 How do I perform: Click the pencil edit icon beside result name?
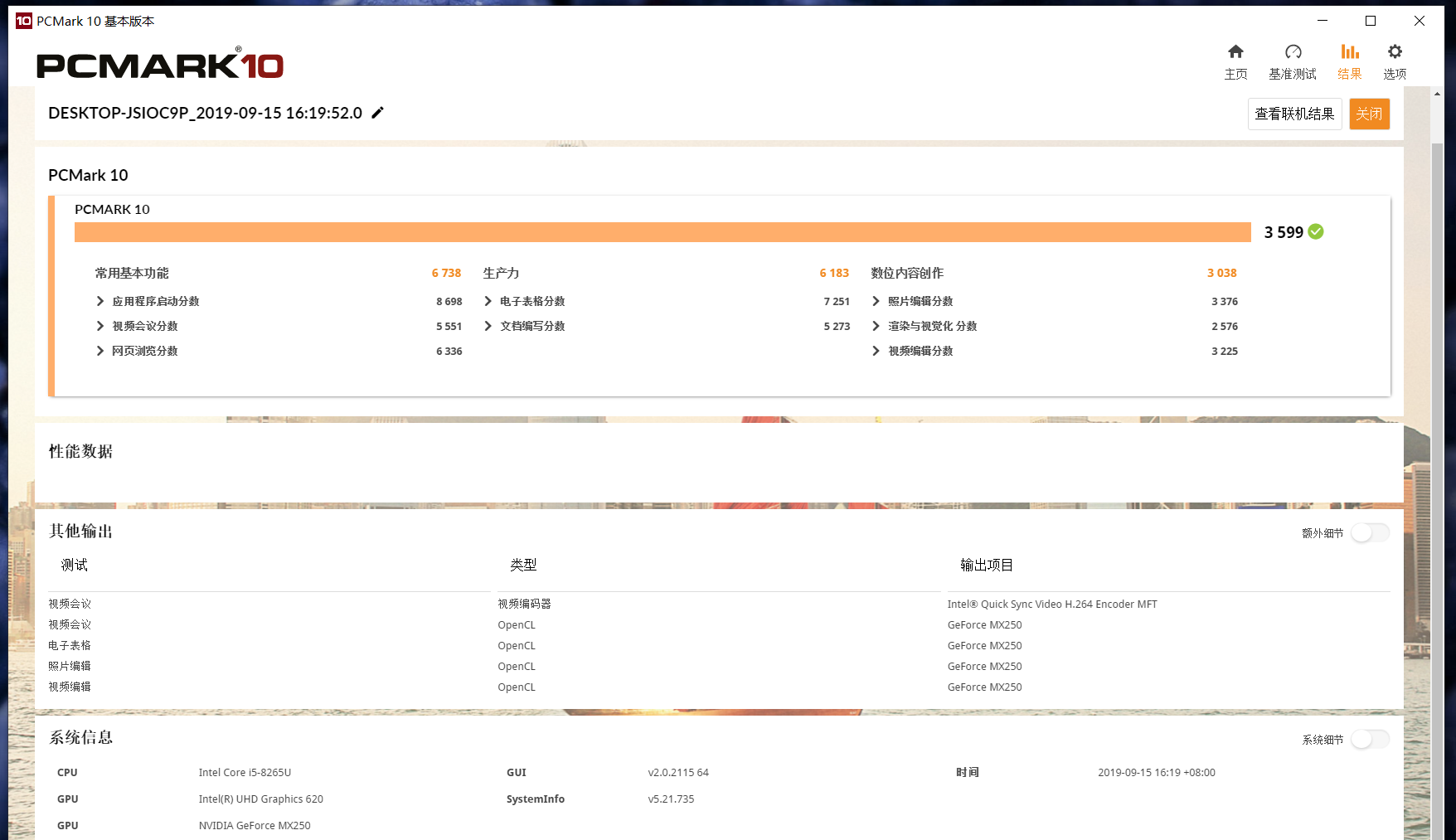point(377,113)
